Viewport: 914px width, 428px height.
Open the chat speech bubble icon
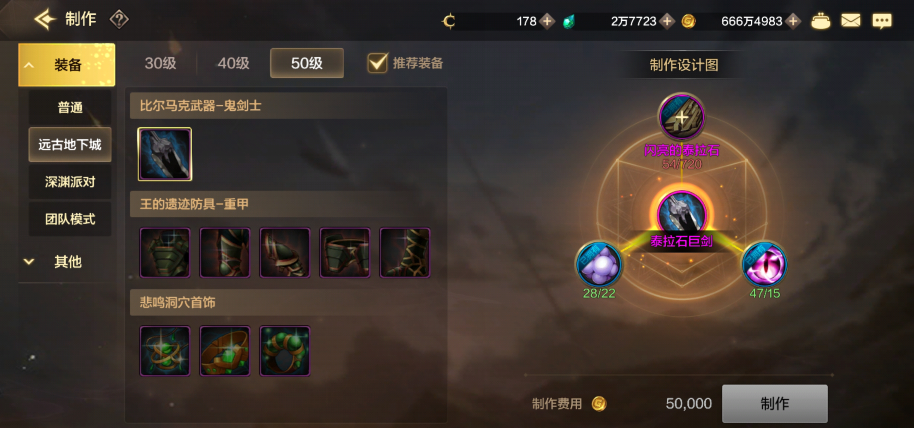(881, 22)
